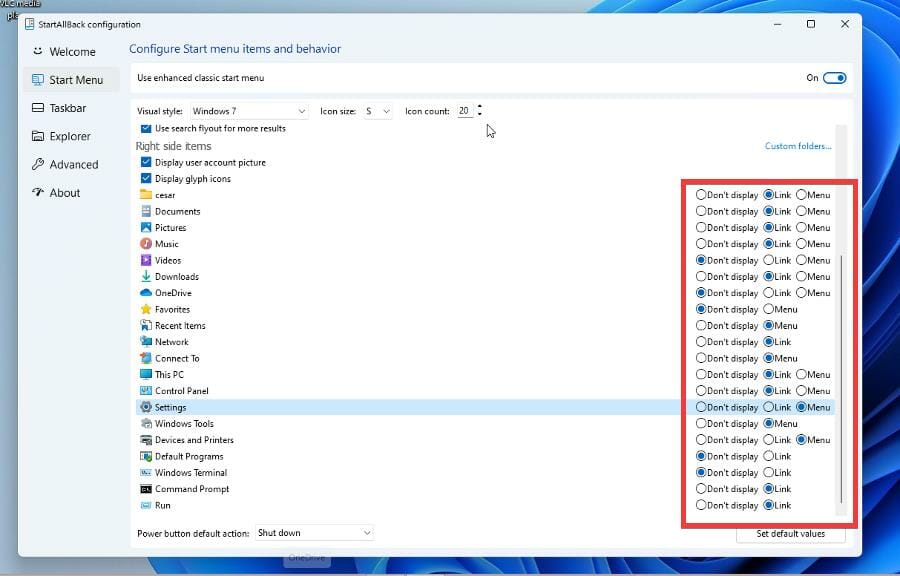This screenshot has height=576, width=900.
Task: Open Power button default action dropdown
Action: click(314, 533)
